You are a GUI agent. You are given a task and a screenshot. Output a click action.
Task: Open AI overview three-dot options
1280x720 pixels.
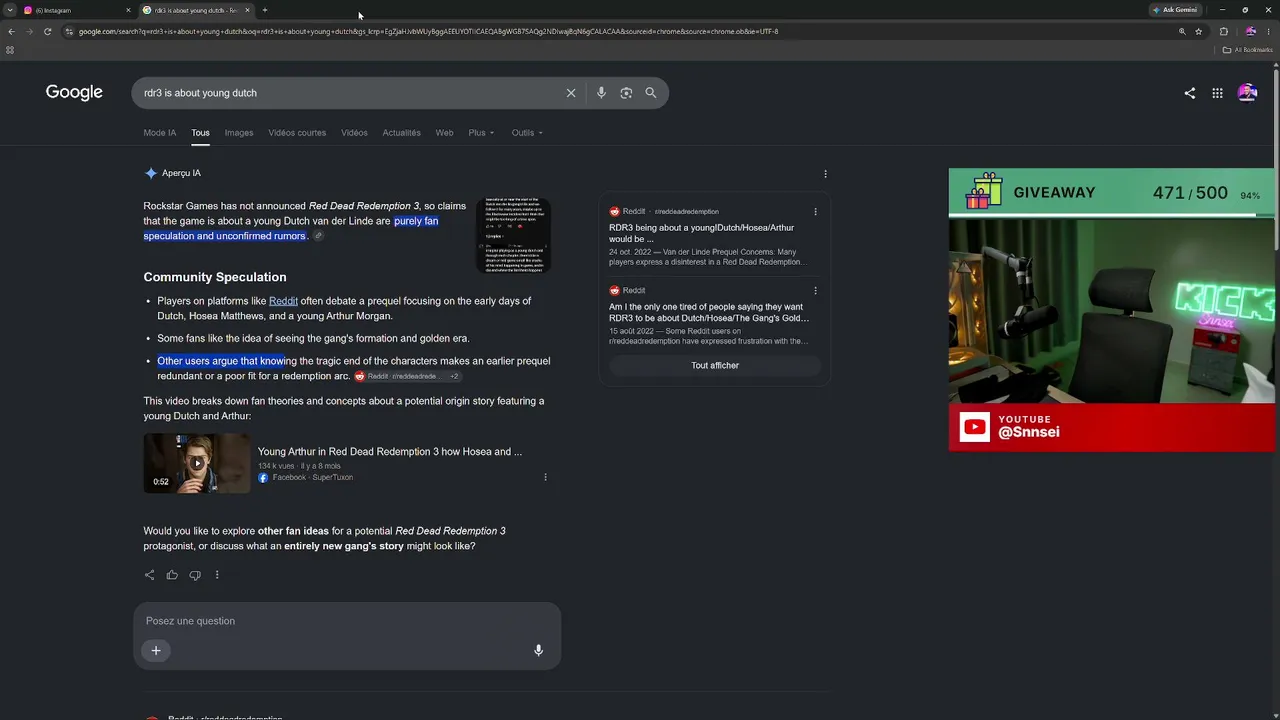point(825,174)
